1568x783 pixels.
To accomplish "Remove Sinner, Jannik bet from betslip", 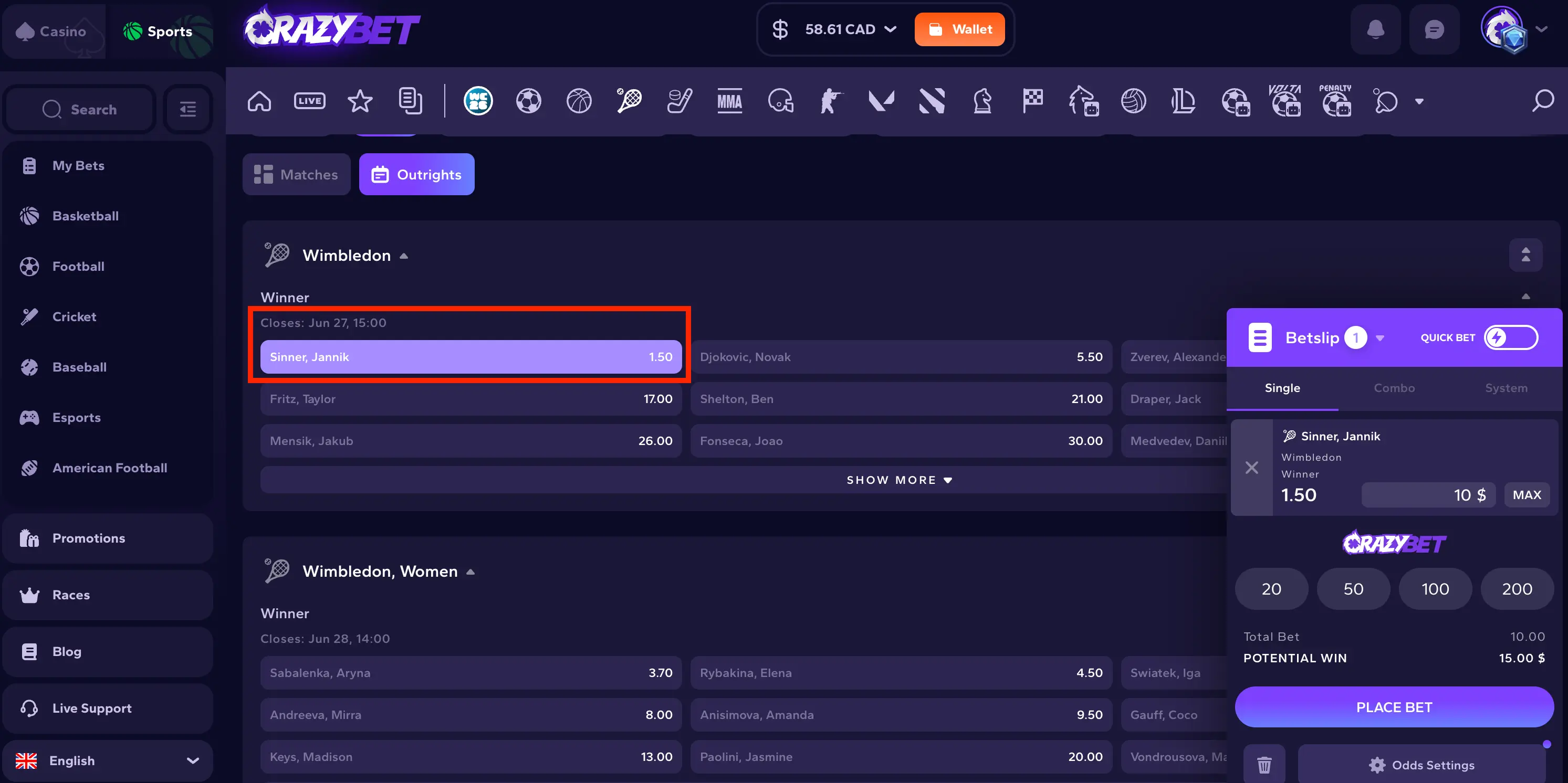I will [x=1251, y=467].
